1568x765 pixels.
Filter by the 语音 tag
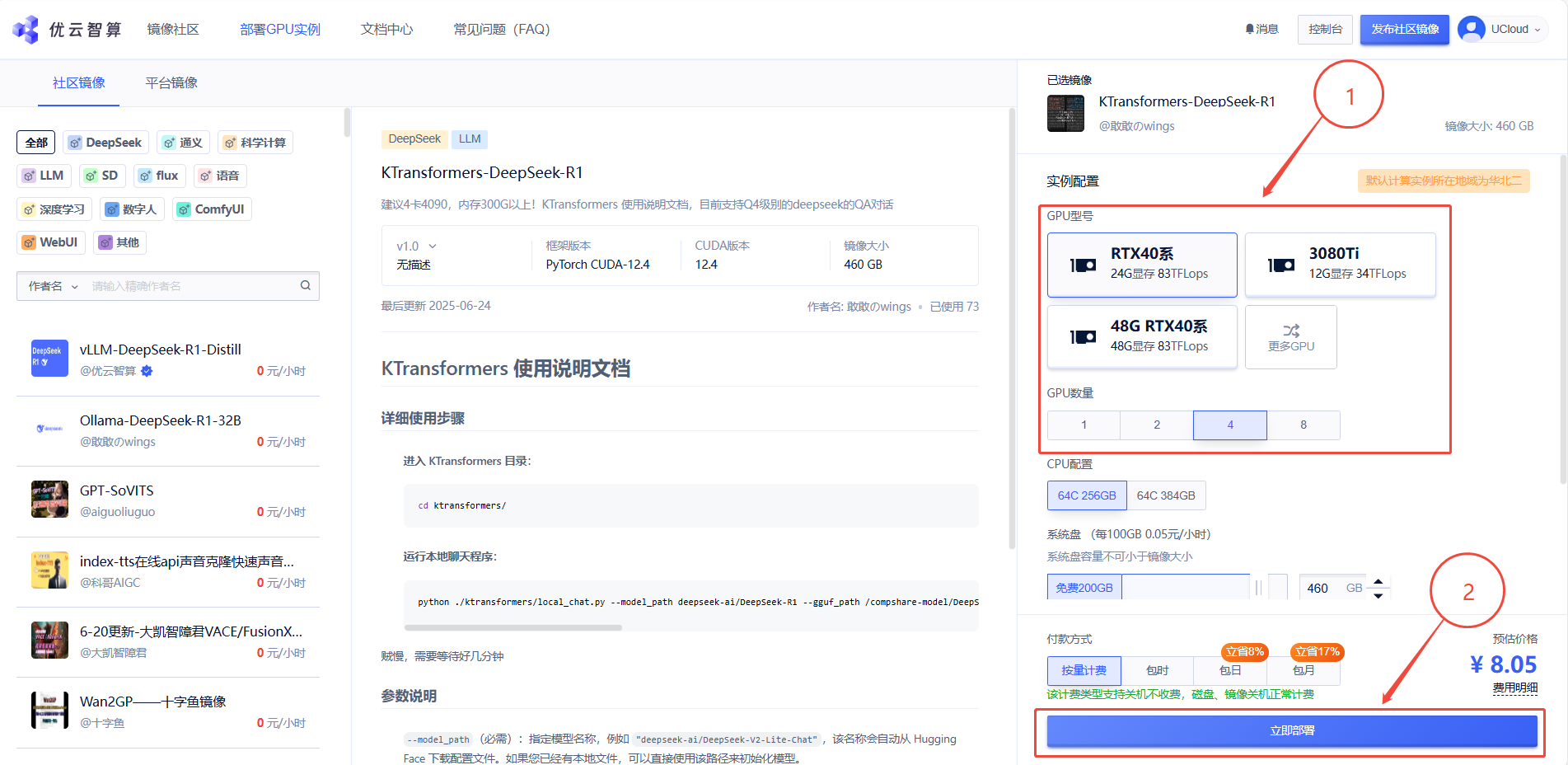tap(220, 176)
